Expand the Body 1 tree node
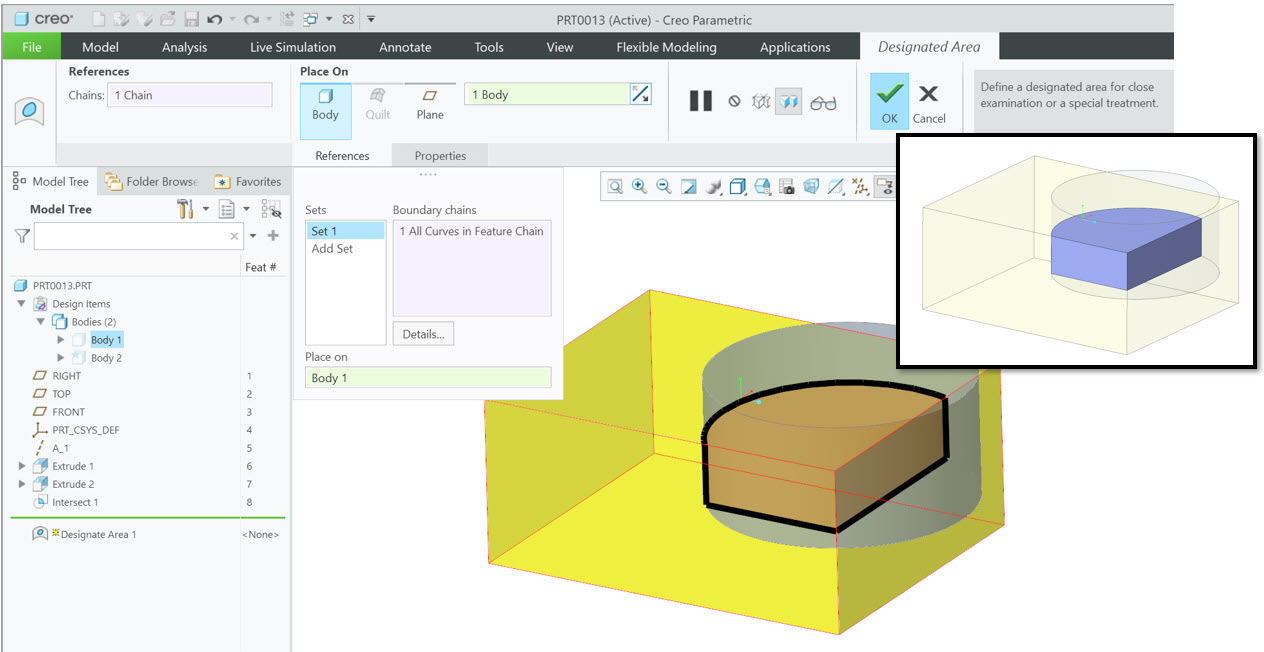1264x652 pixels. point(59,339)
